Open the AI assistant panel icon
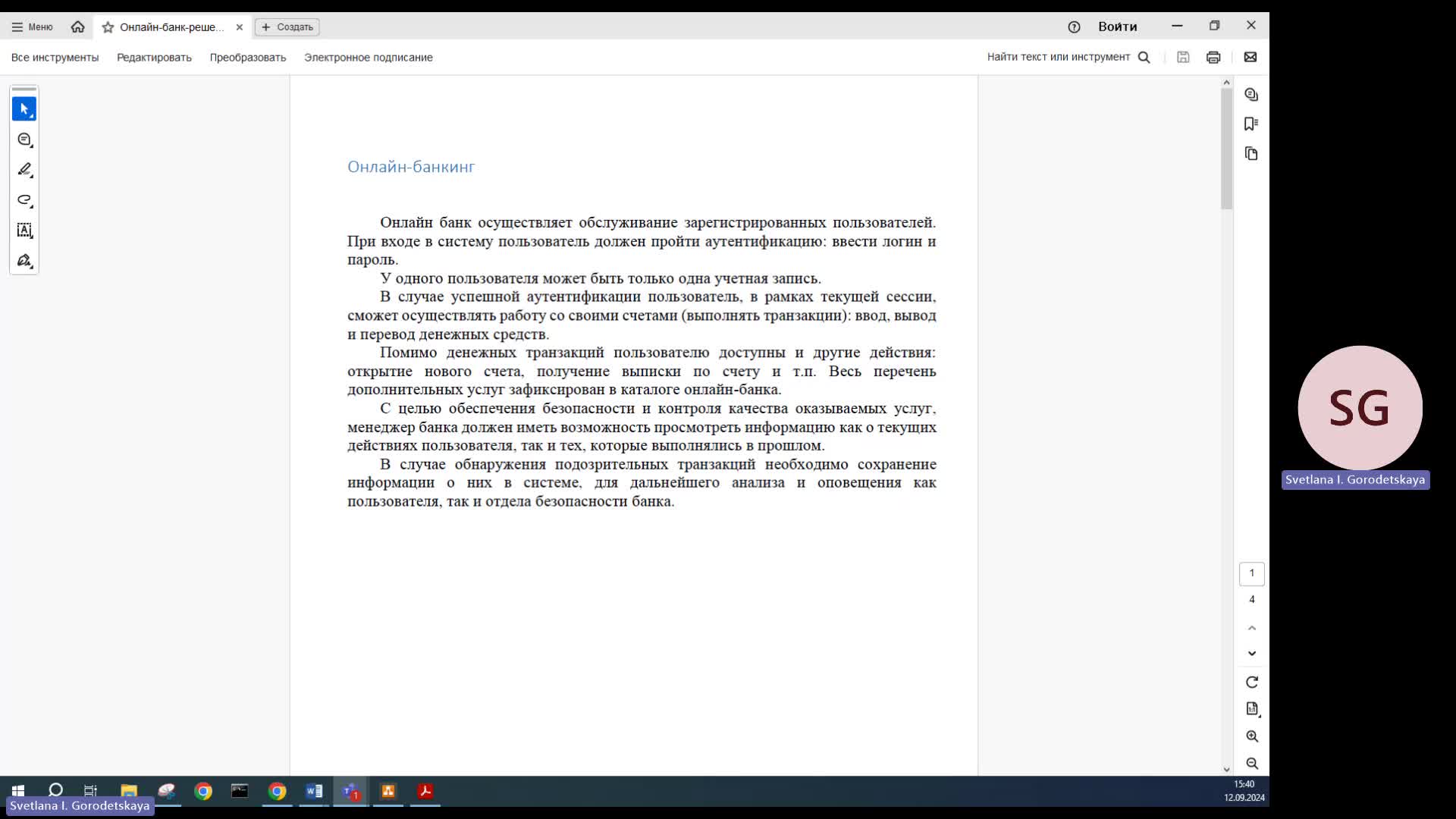 1251,95
